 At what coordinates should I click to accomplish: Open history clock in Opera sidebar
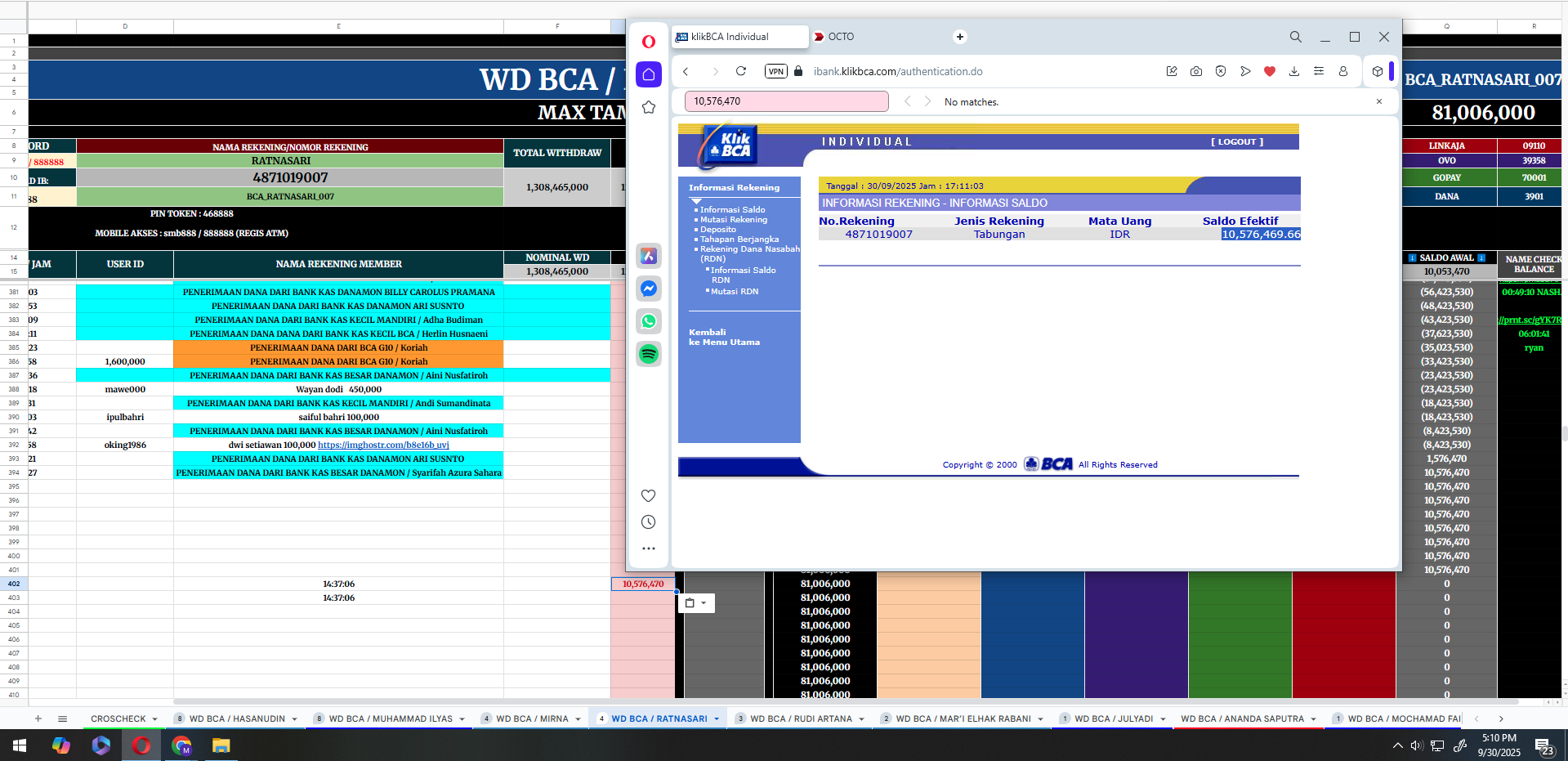[x=649, y=522]
